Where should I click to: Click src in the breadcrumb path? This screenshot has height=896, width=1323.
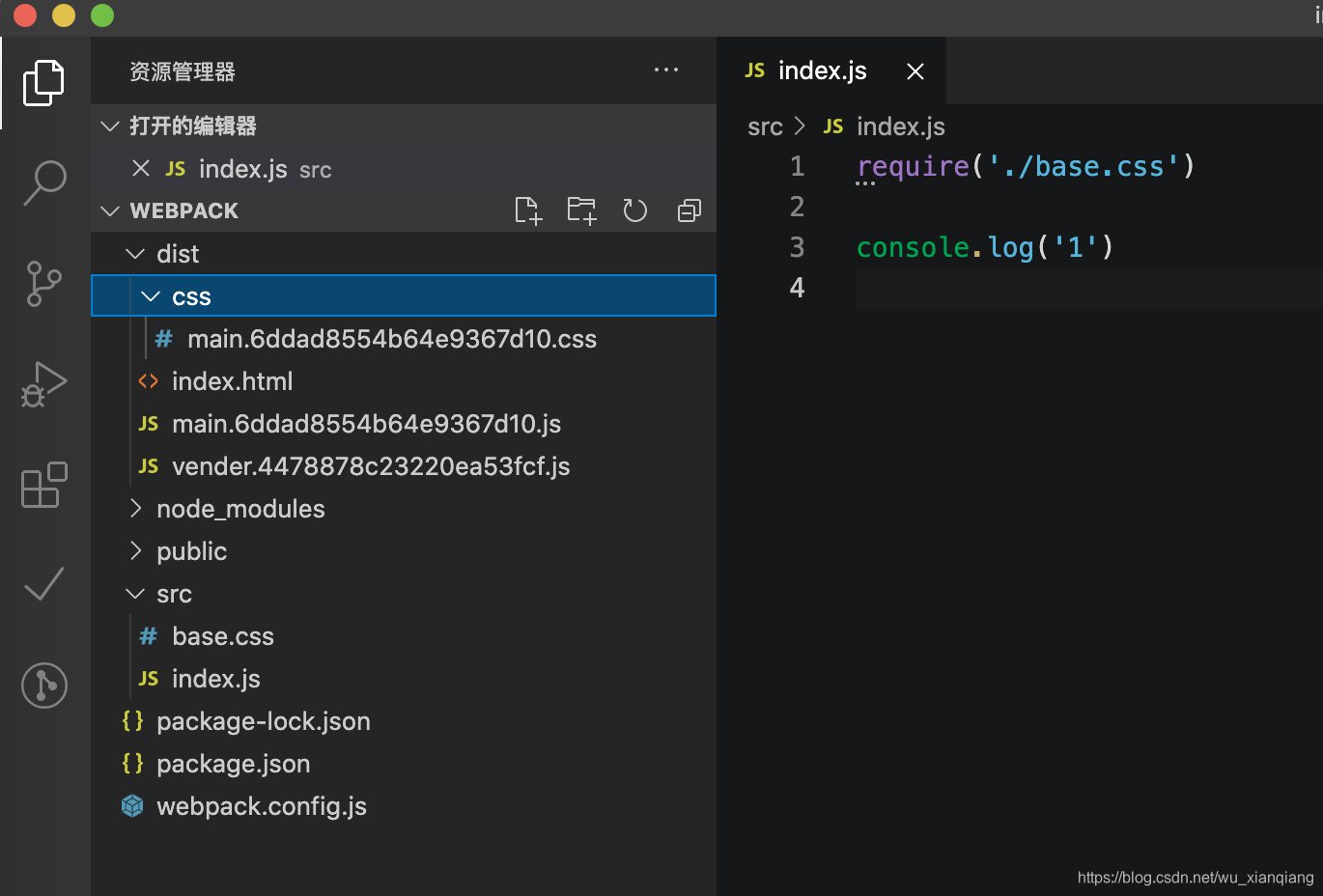point(765,126)
